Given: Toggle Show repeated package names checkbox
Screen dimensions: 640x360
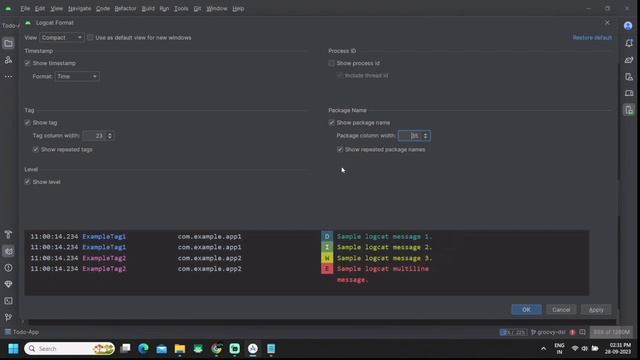Looking at the screenshot, I should click(340, 149).
